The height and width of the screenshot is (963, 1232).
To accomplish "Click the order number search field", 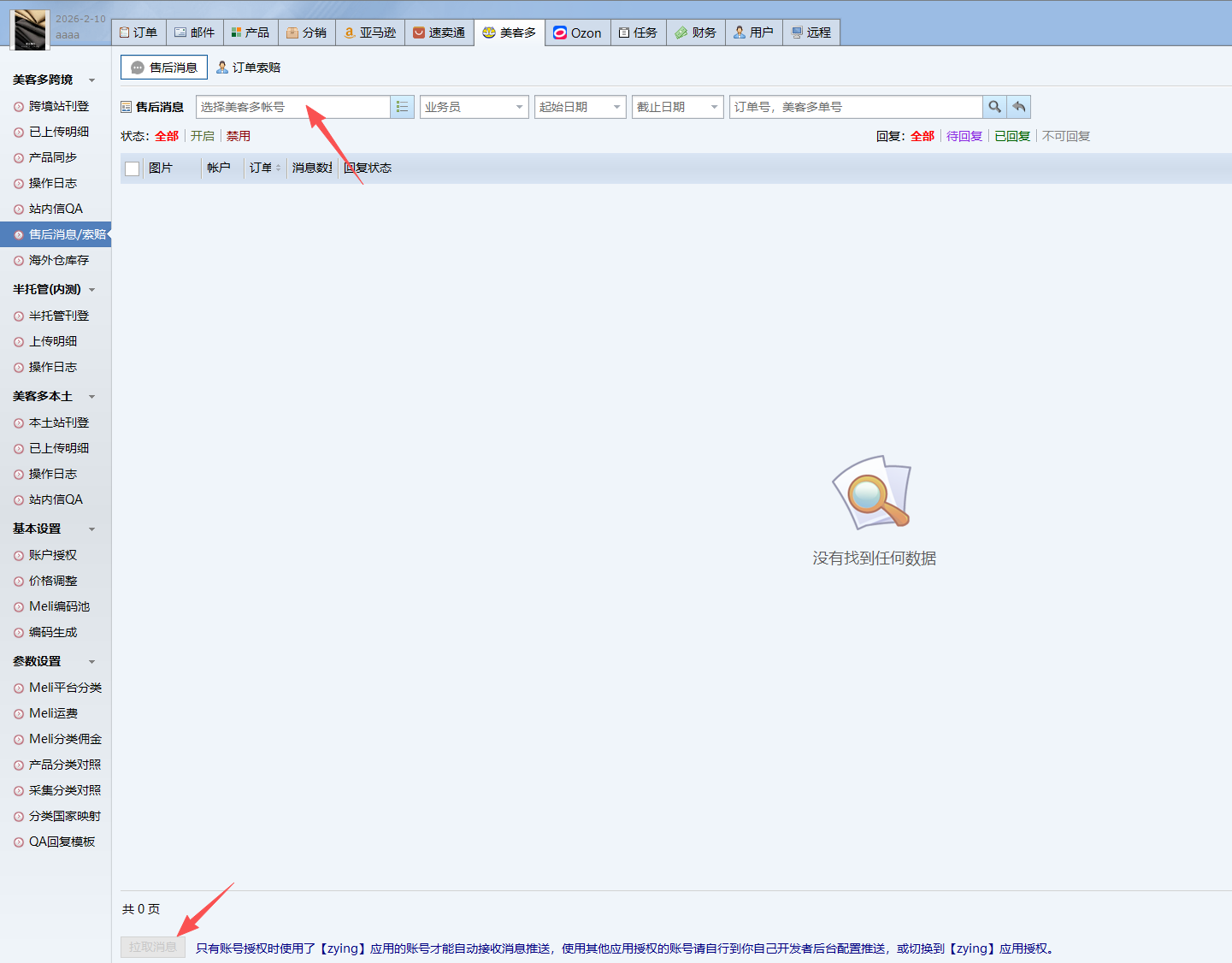I will pyautogui.click(x=855, y=107).
